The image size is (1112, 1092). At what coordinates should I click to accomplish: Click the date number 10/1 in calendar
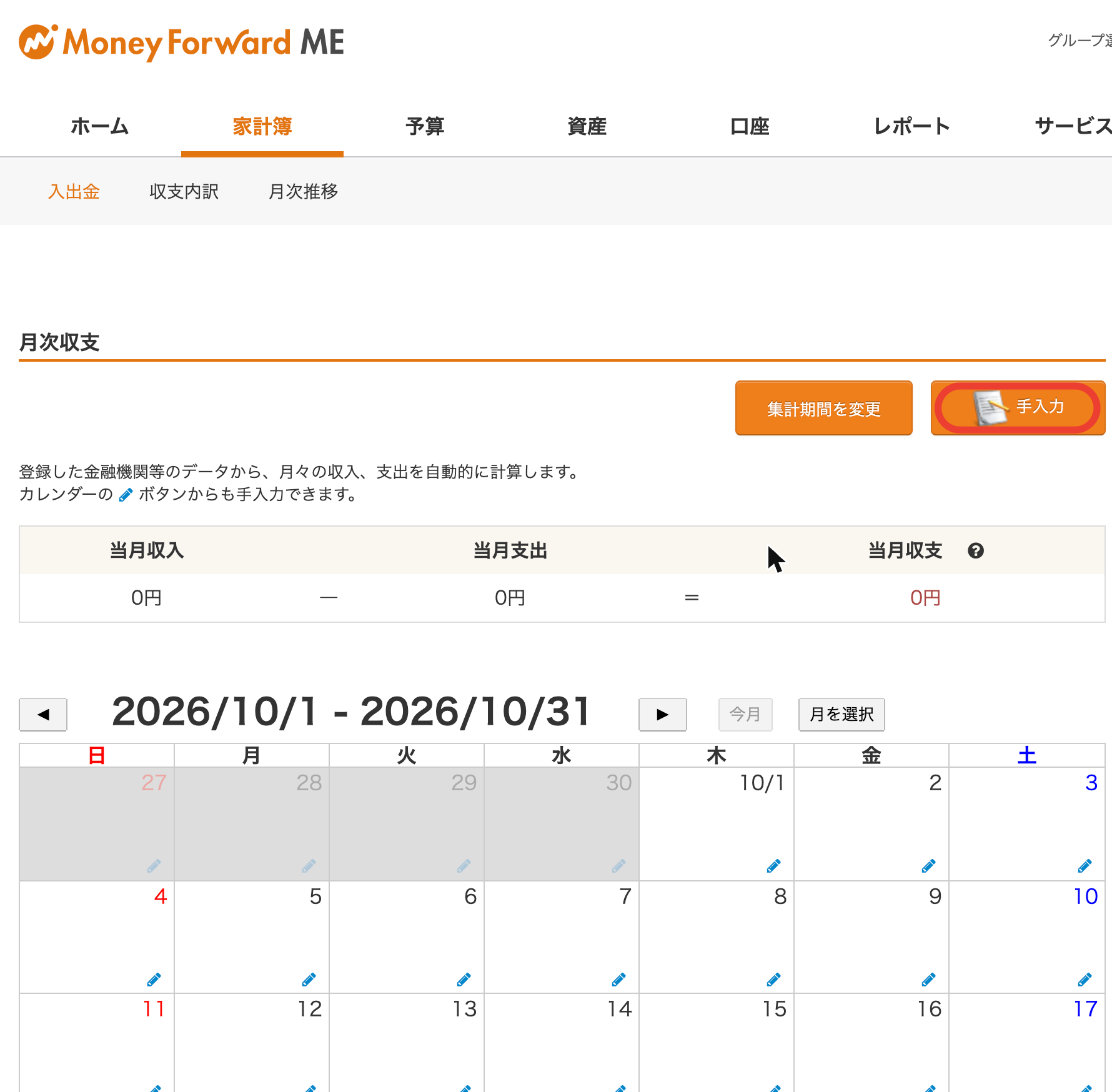[762, 783]
